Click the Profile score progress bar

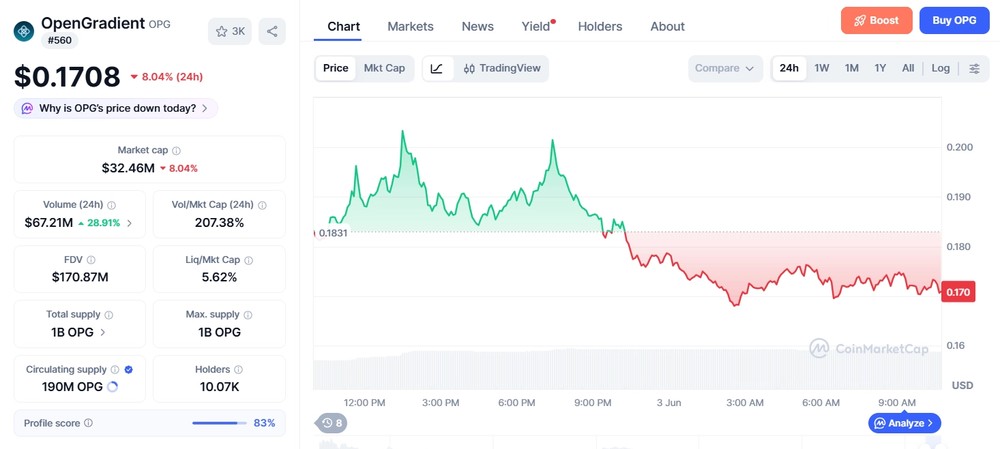point(219,423)
